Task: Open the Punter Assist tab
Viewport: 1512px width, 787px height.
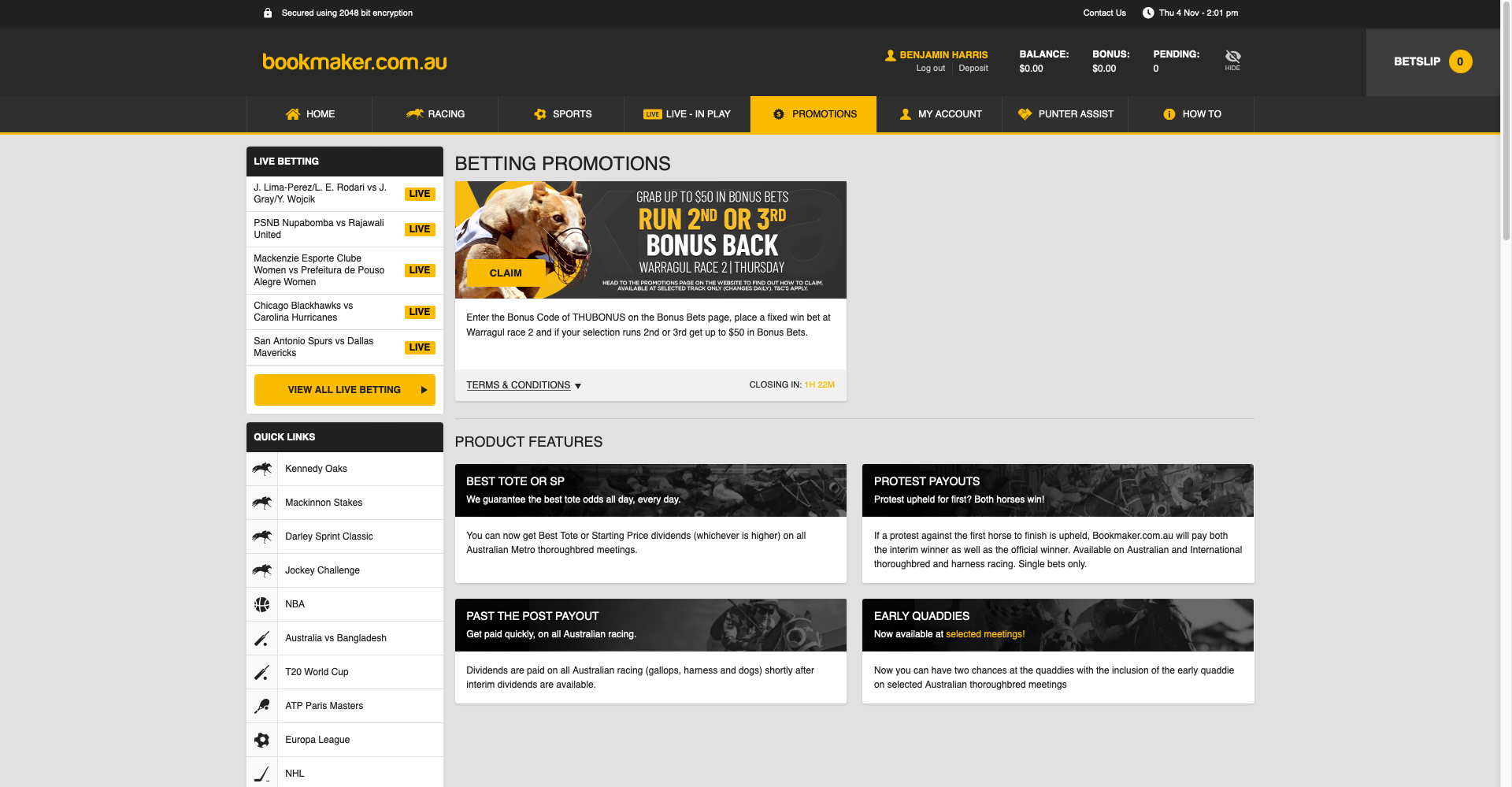Action: [1065, 114]
